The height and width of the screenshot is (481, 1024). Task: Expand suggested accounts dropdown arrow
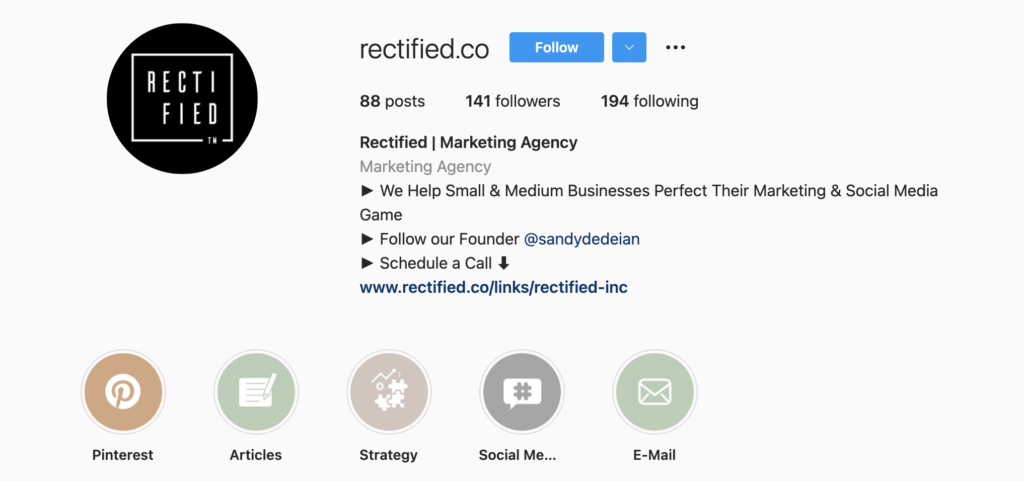629,47
